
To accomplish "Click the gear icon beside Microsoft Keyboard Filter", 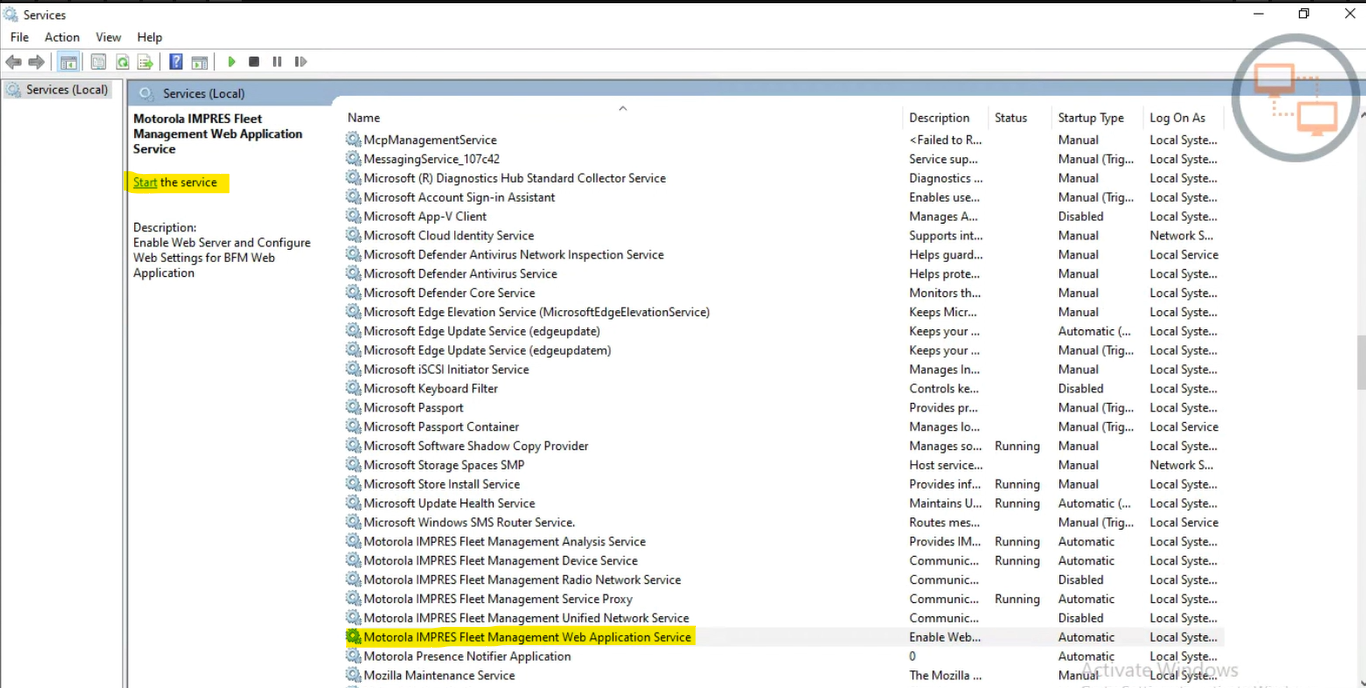I will (353, 388).
